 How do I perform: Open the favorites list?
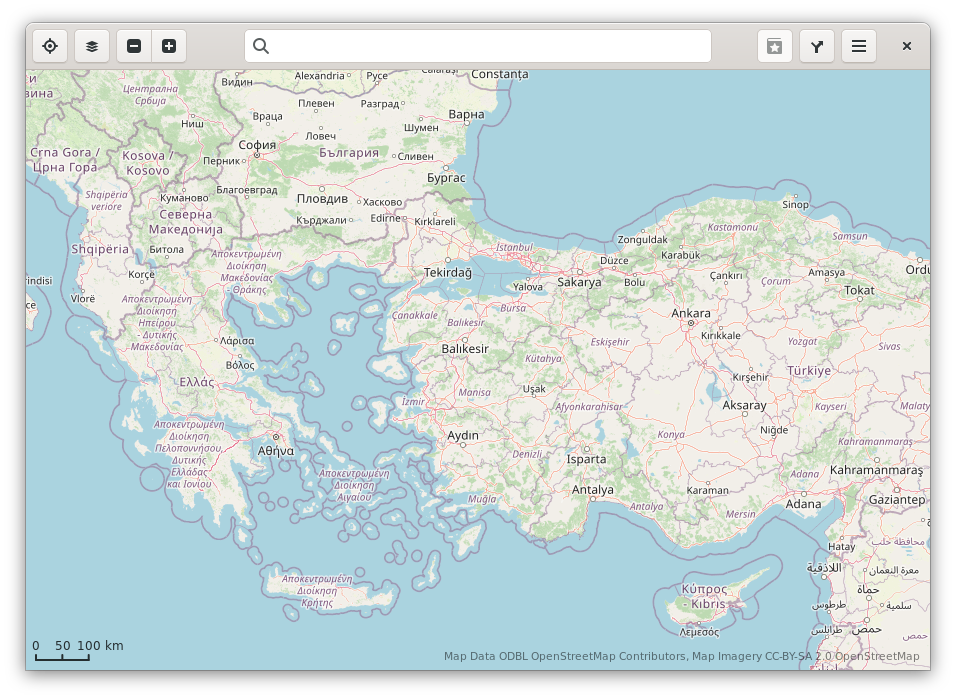point(775,46)
